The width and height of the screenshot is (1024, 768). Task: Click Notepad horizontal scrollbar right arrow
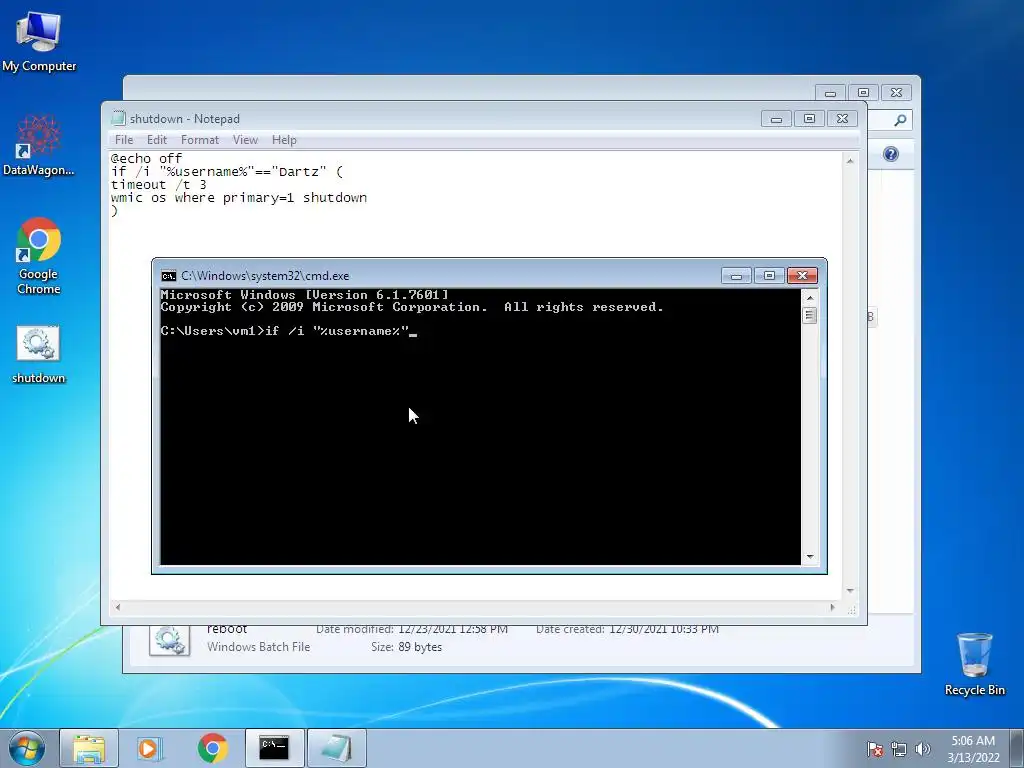click(832, 607)
